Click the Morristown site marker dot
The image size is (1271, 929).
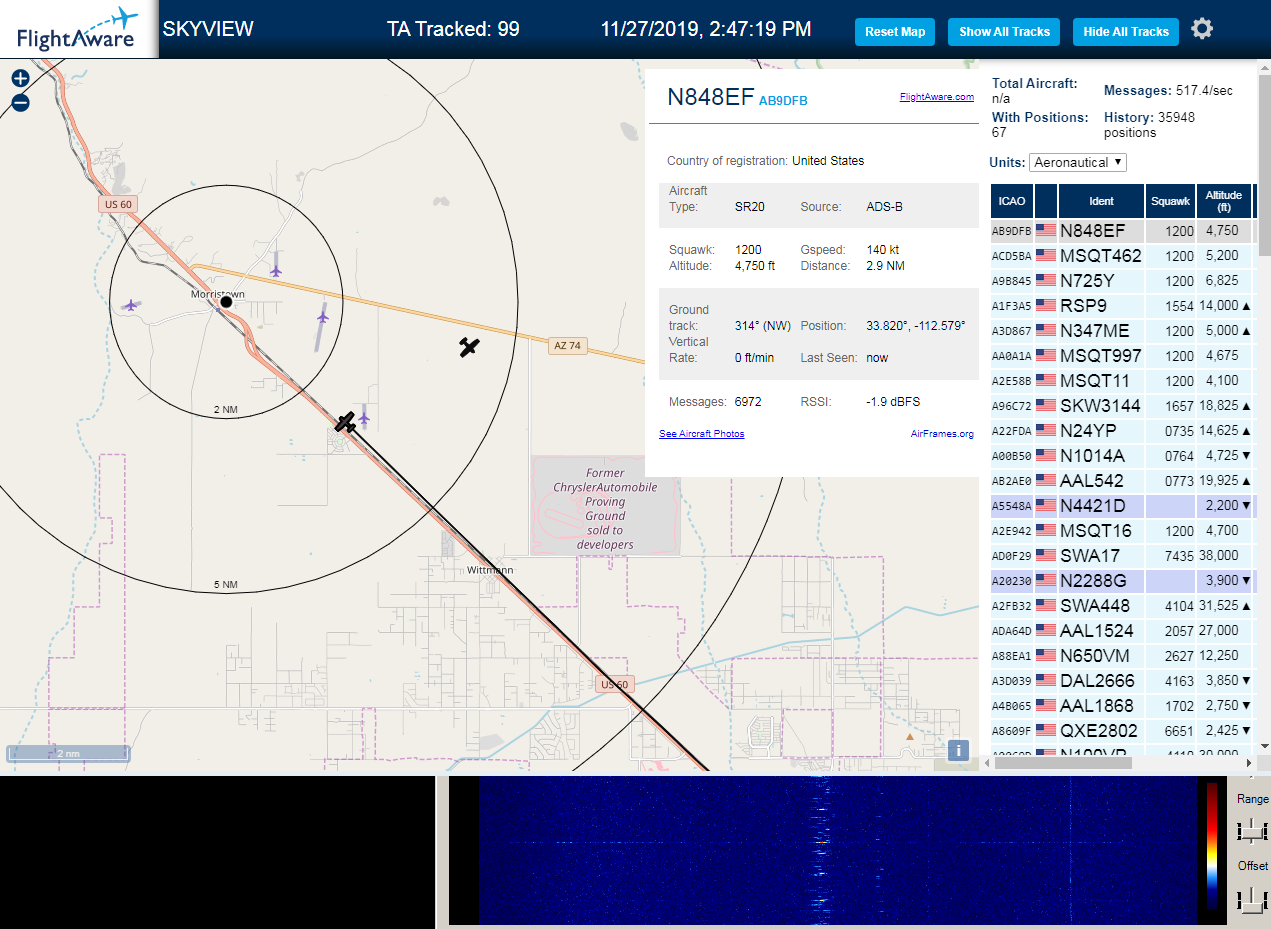point(226,302)
